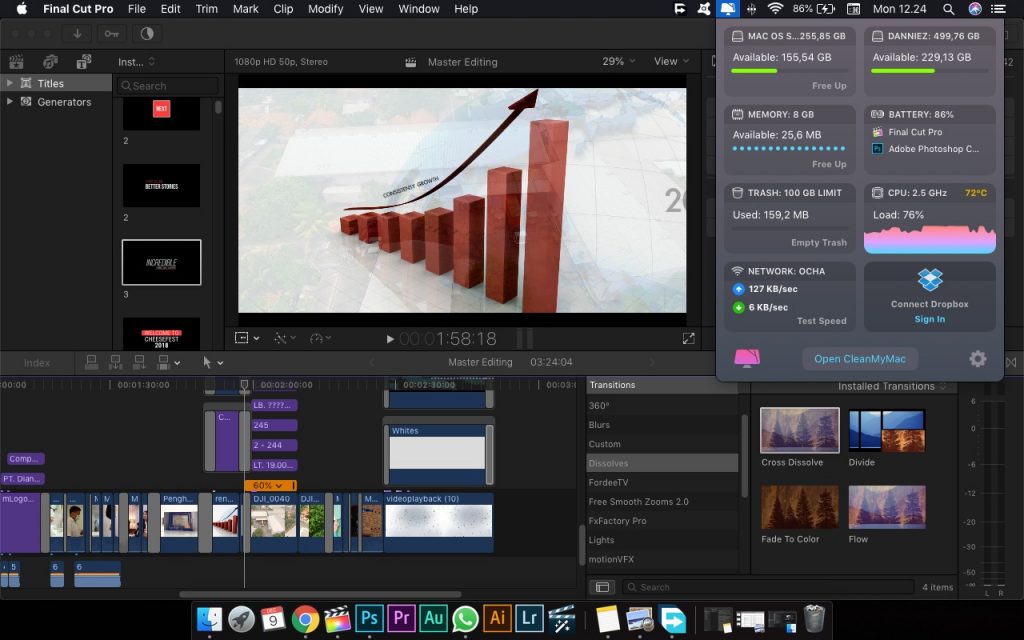Select the Cross Dissolve transition thumbnail
Screen dimensions: 1024x640
(799, 430)
